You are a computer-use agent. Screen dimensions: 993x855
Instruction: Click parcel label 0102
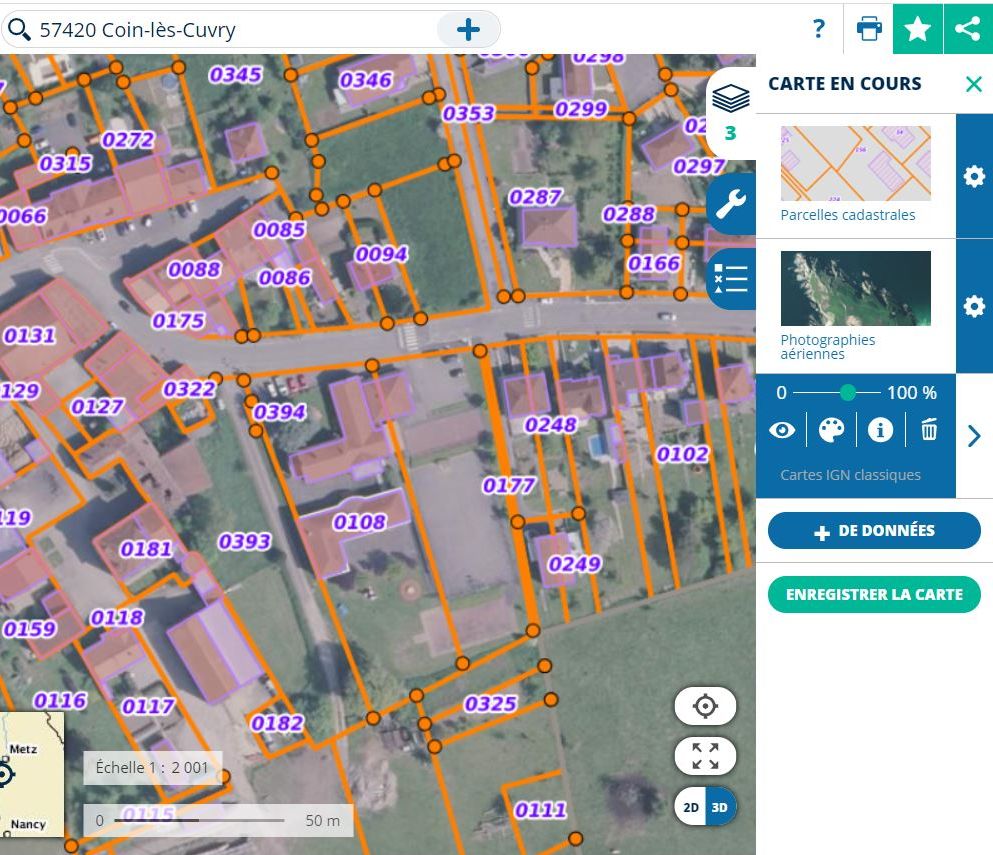(x=682, y=454)
